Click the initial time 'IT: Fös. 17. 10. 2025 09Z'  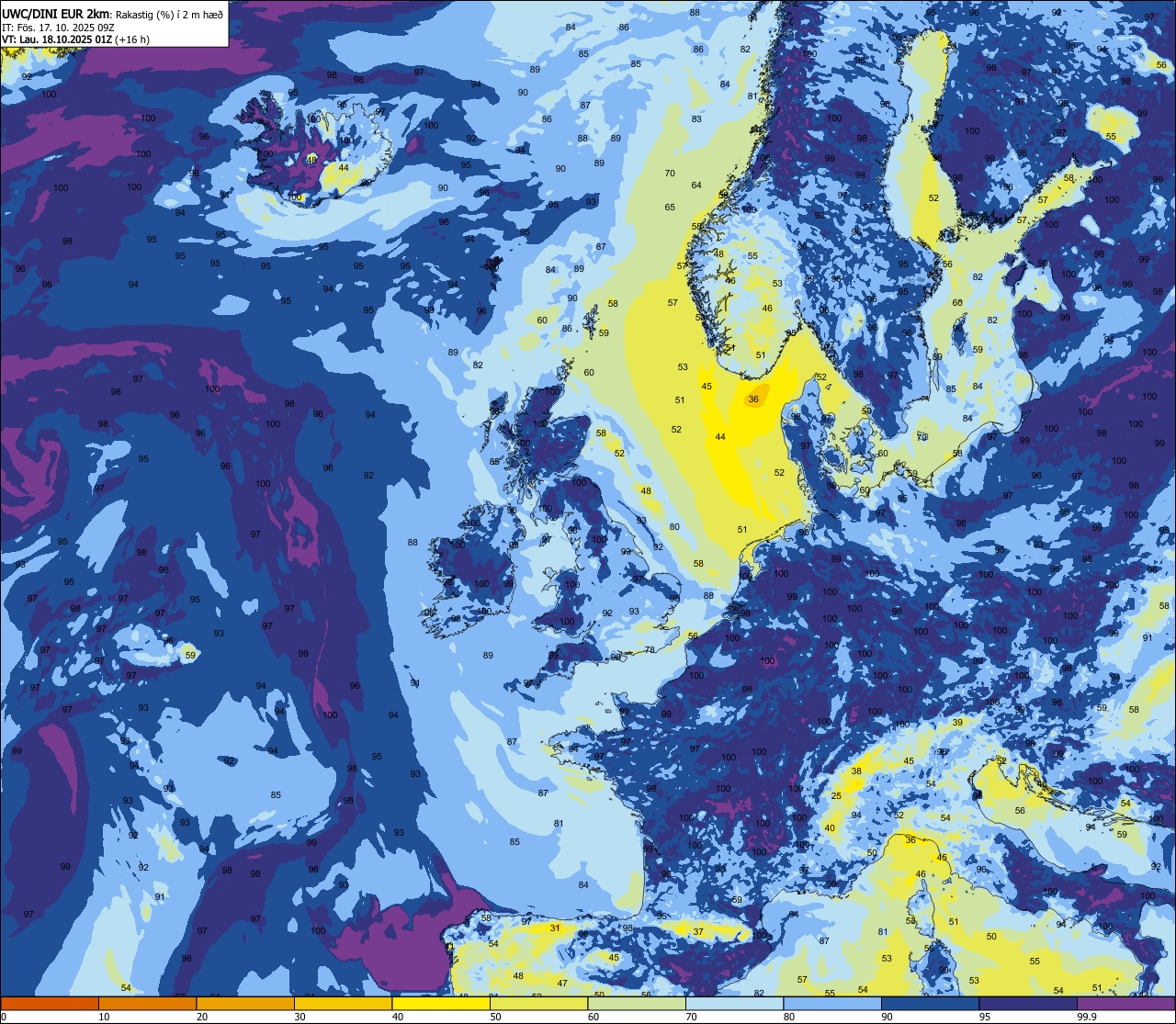[x=58, y=28]
